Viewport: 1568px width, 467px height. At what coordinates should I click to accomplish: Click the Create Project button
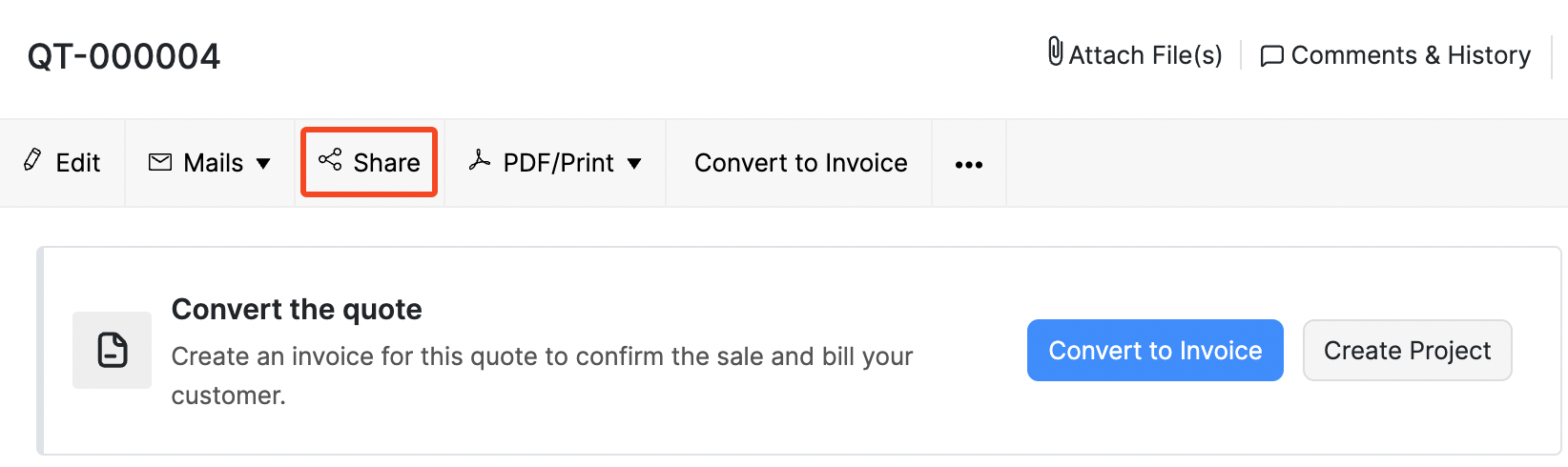1407,351
